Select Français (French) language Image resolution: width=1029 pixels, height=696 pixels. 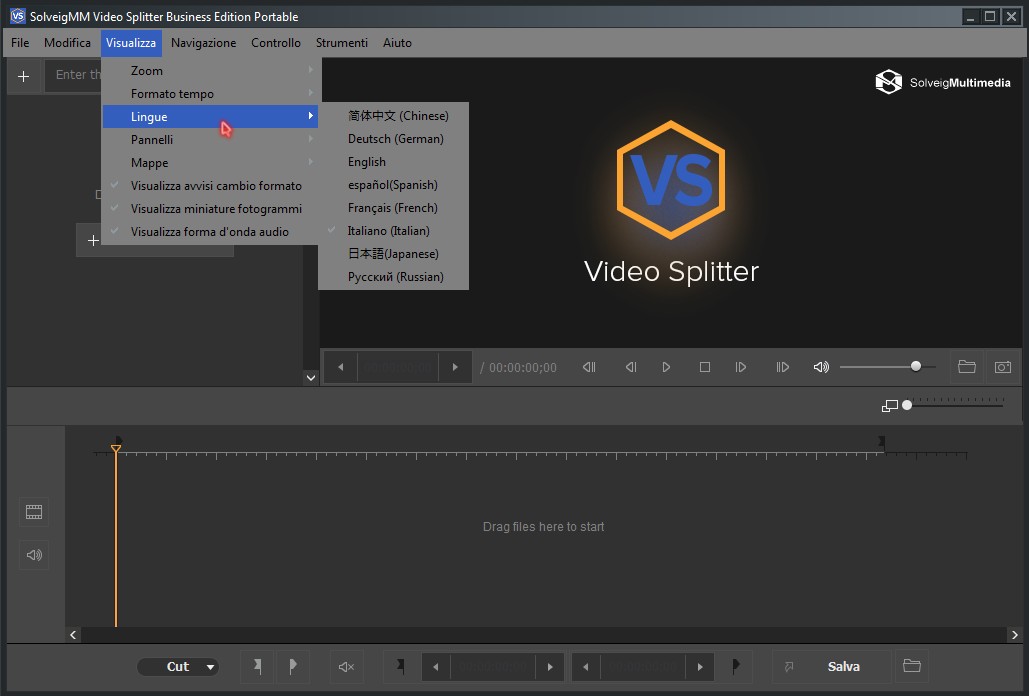tap(394, 207)
